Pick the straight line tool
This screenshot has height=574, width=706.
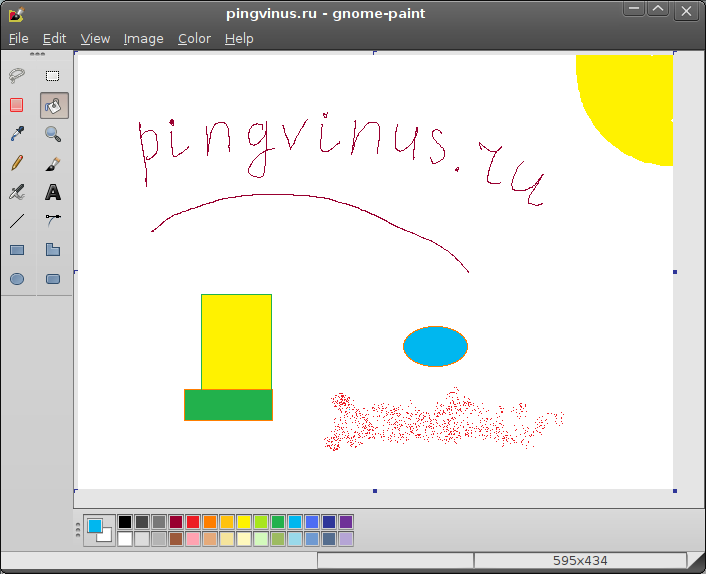[17, 221]
